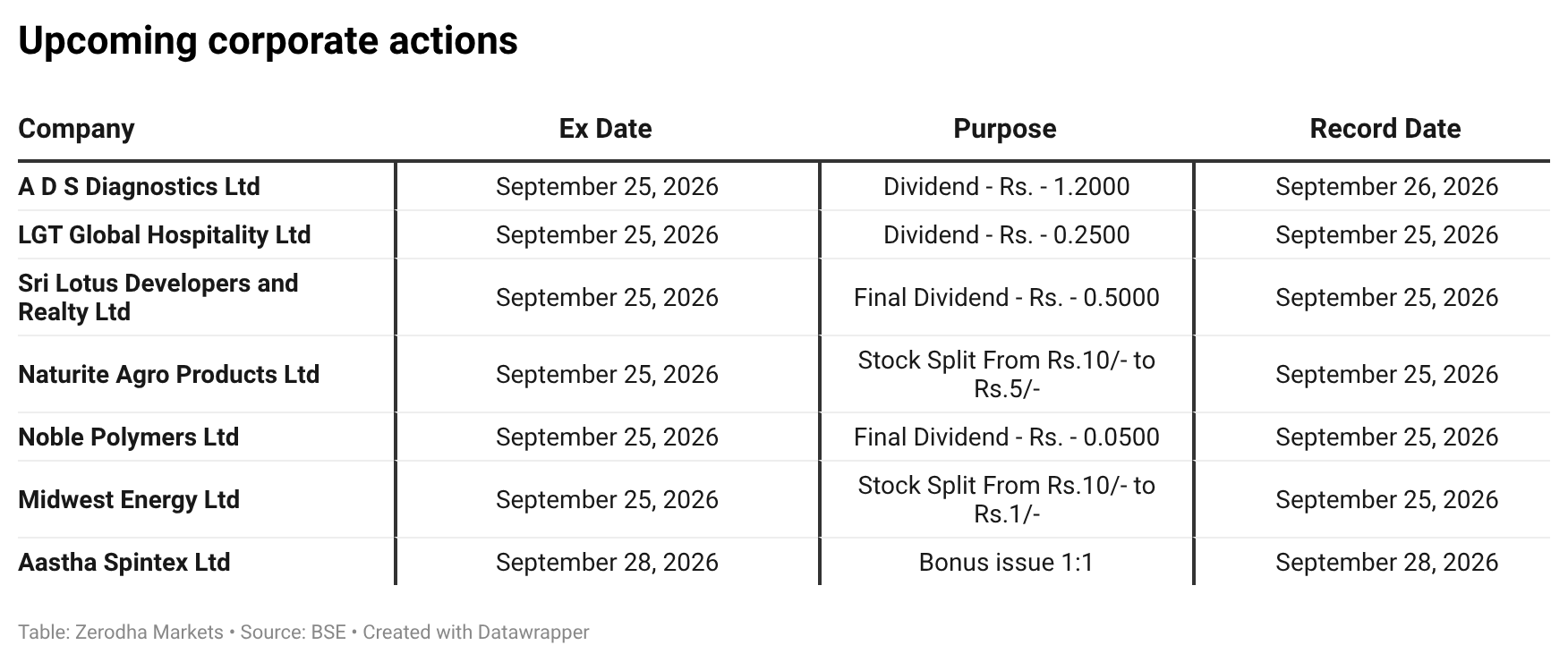Click Aastha Spintex ex date September 28, 2026
The height and width of the screenshot is (662, 1568).
(607, 563)
